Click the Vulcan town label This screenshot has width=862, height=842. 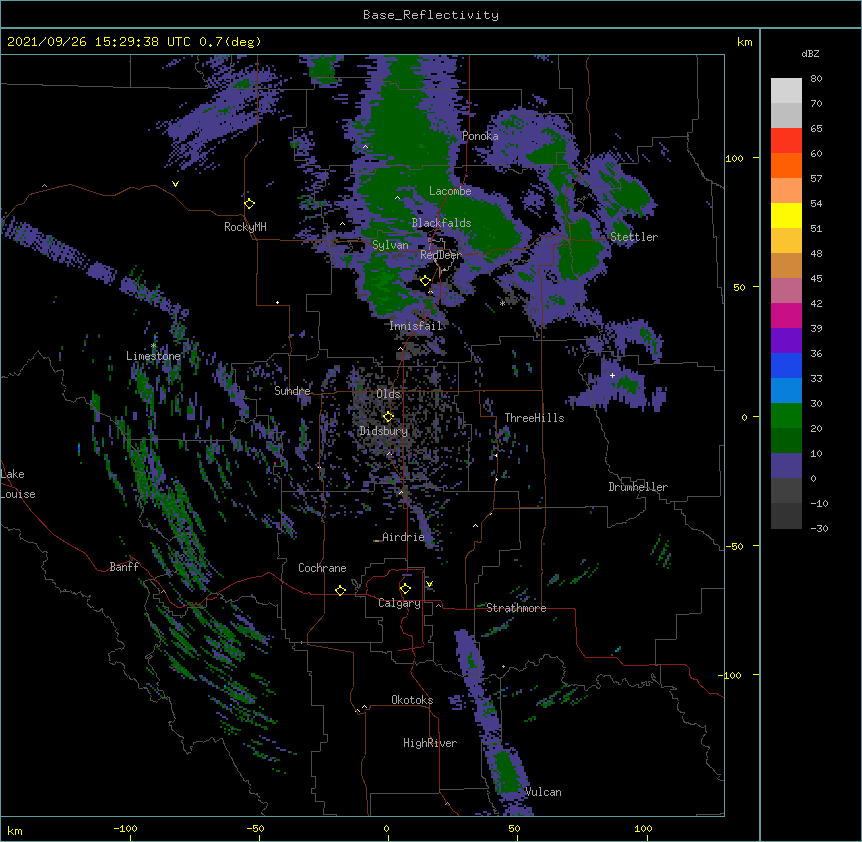pyautogui.click(x=543, y=792)
